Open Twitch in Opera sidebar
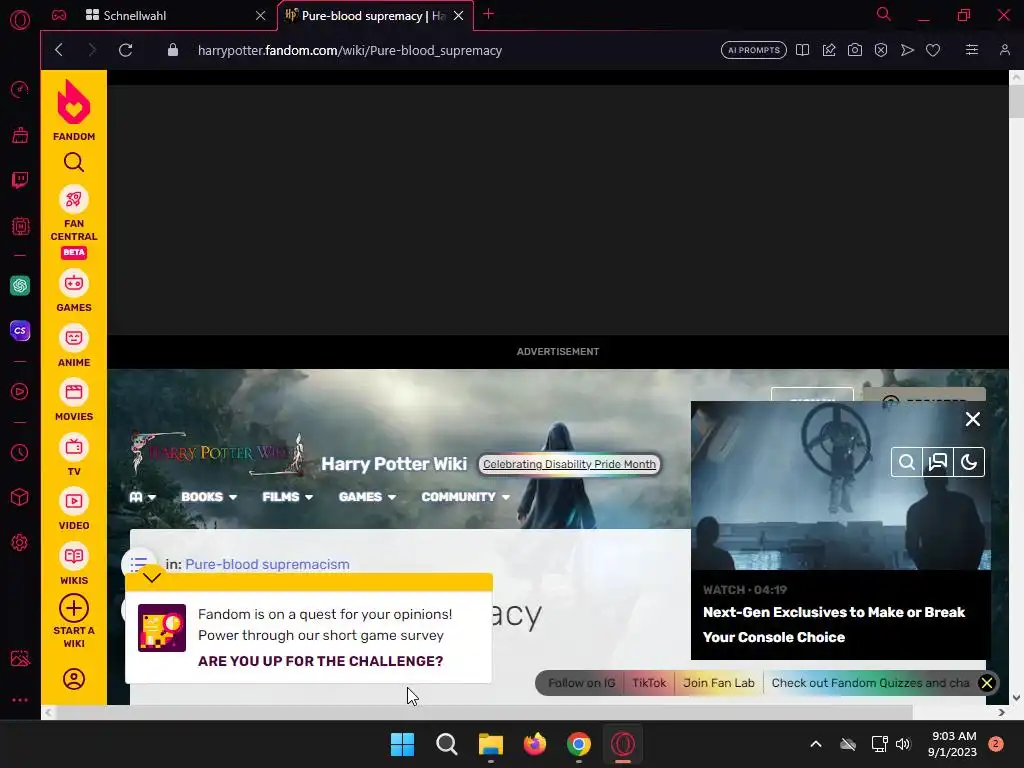The image size is (1024, 768). pos(20,180)
